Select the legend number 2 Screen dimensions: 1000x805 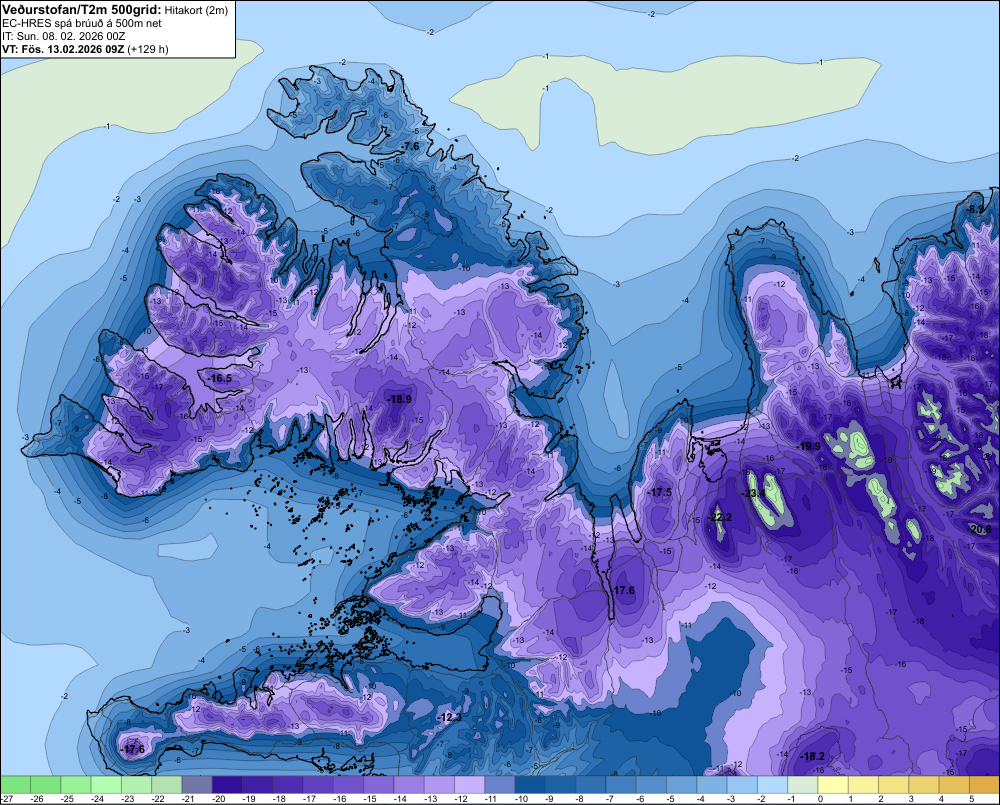(881, 799)
